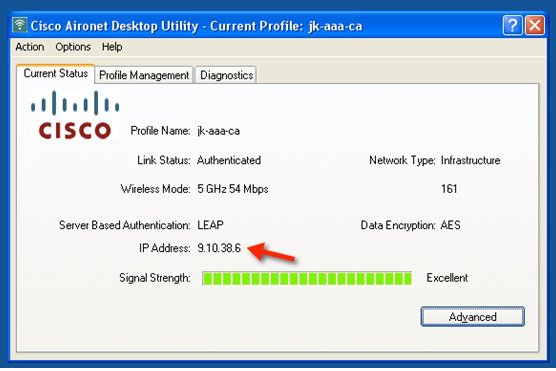
Task: Switch to the Profile Management tab
Action: (x=144, y=75)
